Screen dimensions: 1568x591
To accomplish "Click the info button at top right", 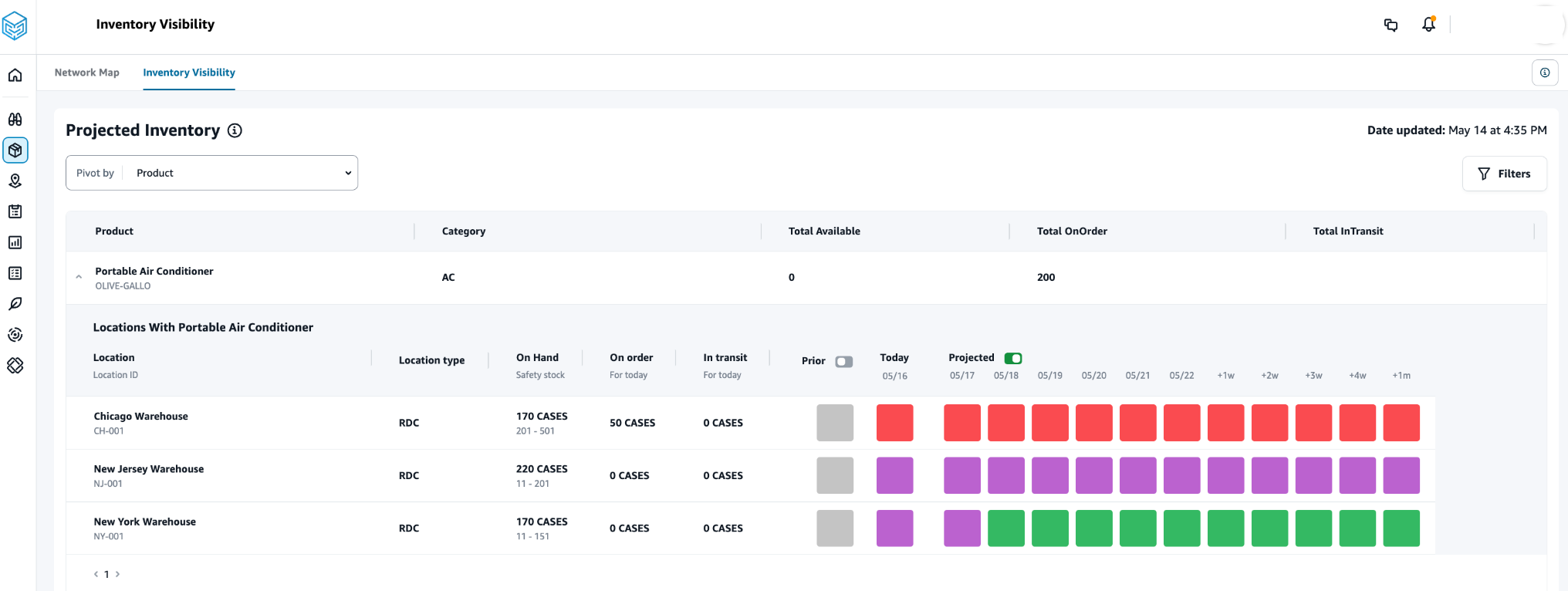I will 1544,73.
